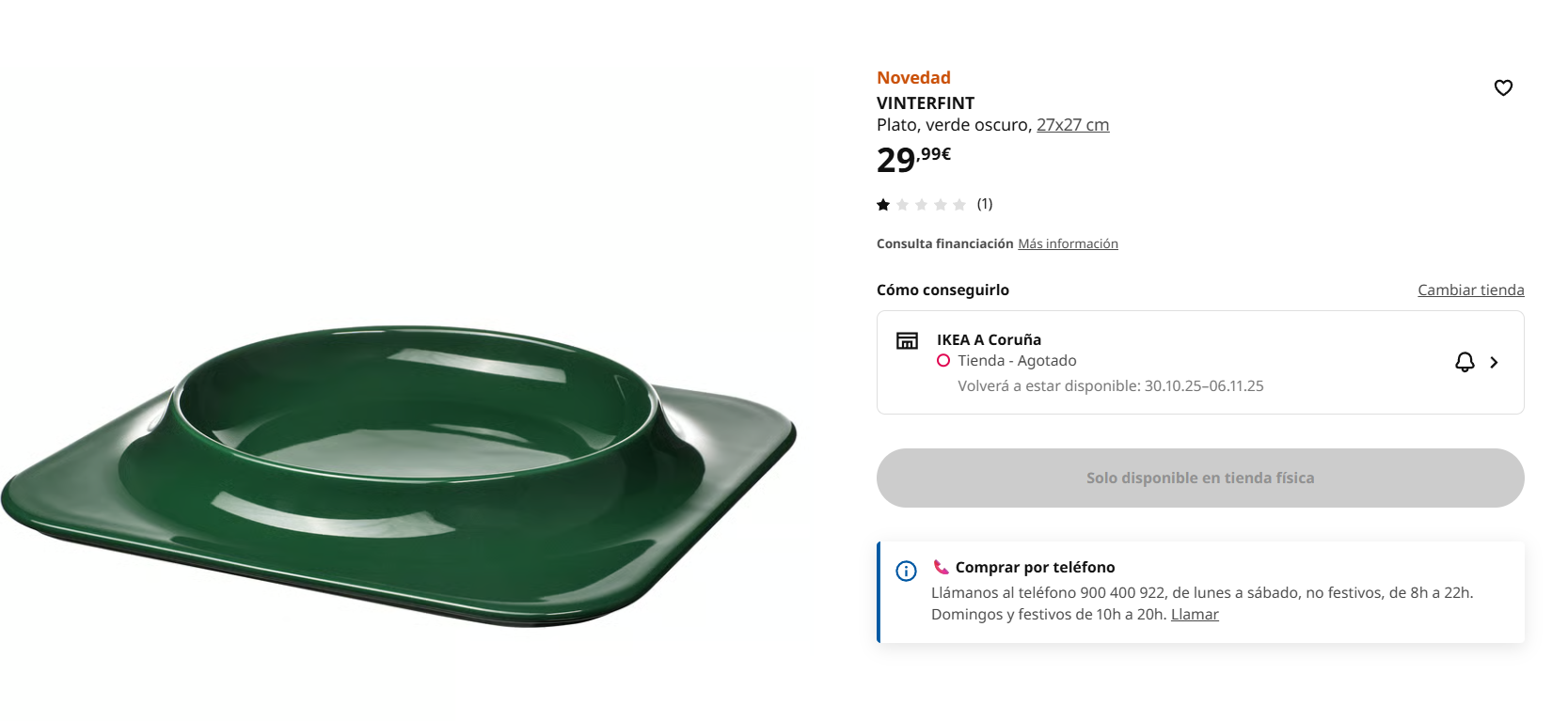This screenshot has width=1568, height=721.
Task: Click the red out-of-stock status circle
Action: click(943, 361)
